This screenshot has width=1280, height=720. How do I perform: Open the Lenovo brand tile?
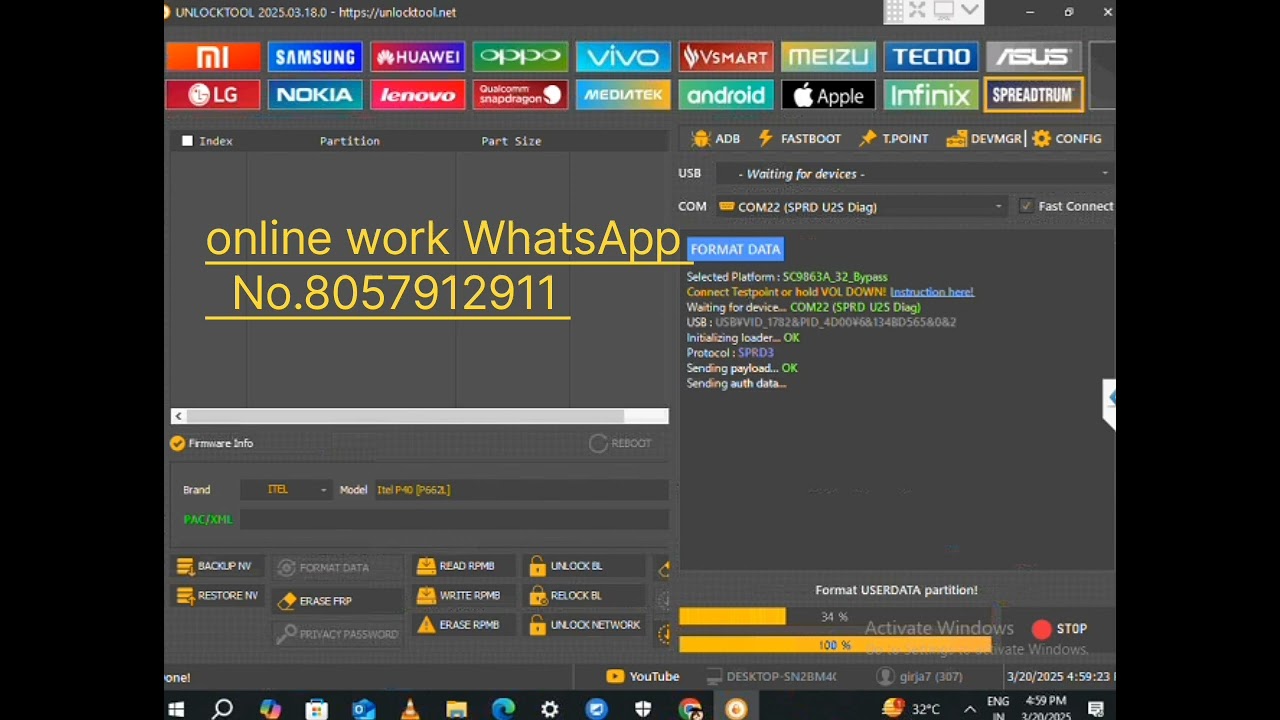(418, 95)
